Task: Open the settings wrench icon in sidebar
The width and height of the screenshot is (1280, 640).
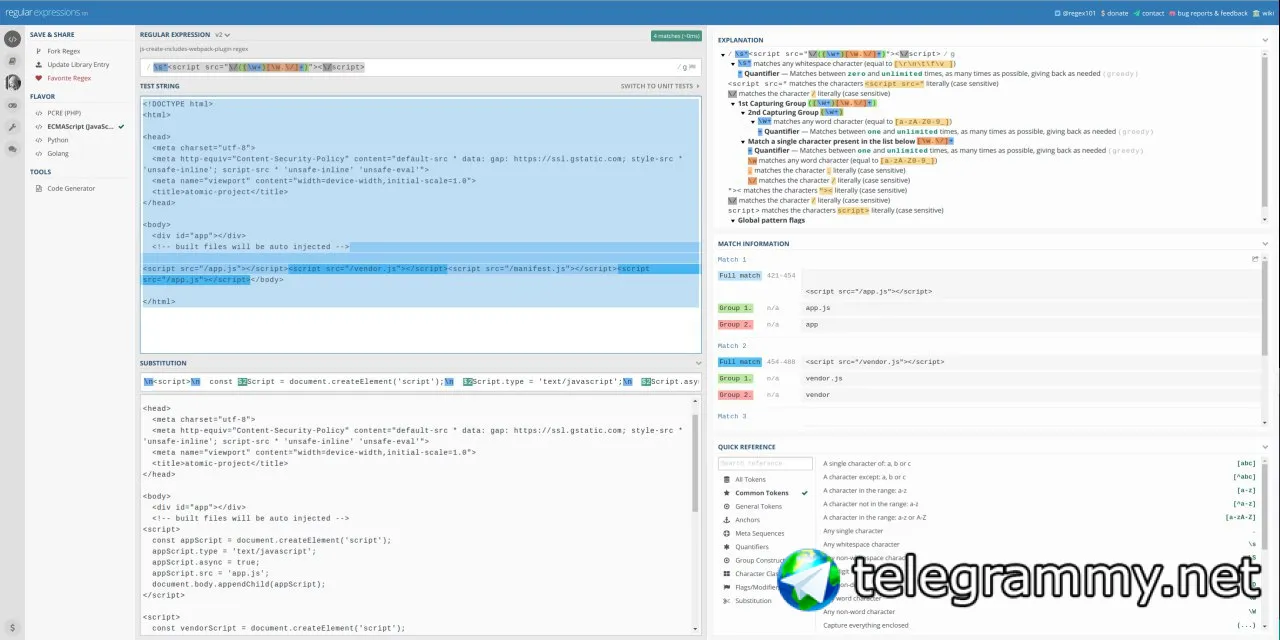Action: pyautogui.click(x=12, y=127)
